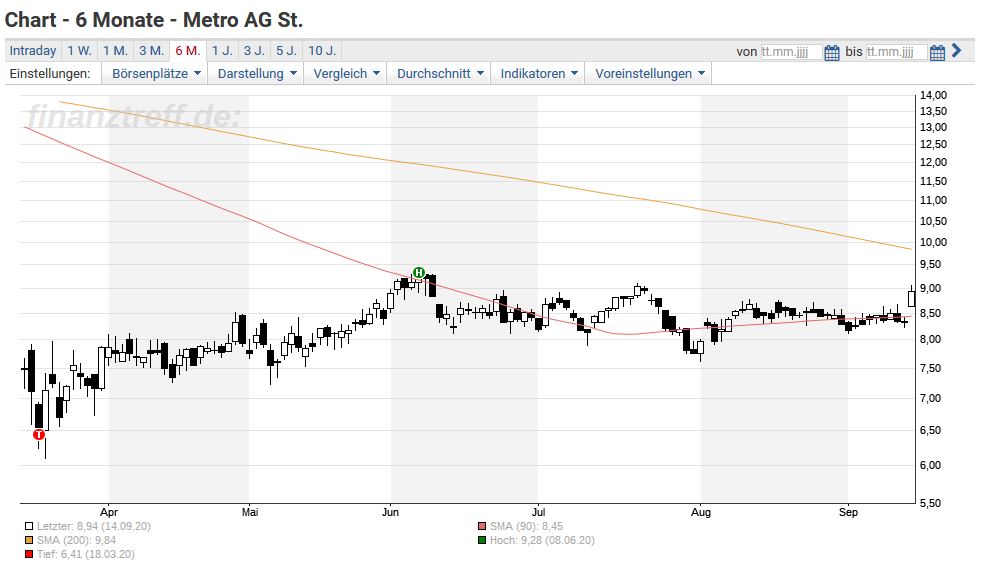Click the 'Hoch: 9,28 (08.06.20)' legend text
The width and height of the screenshot is (986, 569).
(x=542, y=540)
